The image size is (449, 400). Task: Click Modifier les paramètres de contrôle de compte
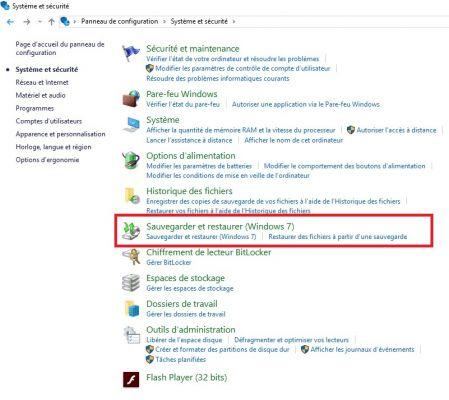click(x=243, y=69)
